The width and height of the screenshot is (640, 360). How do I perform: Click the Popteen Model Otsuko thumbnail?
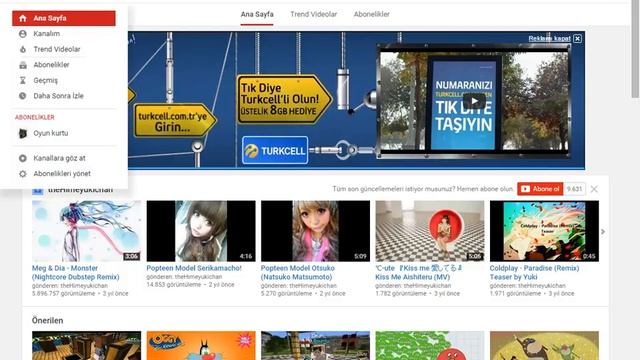(x=316, y=231)
